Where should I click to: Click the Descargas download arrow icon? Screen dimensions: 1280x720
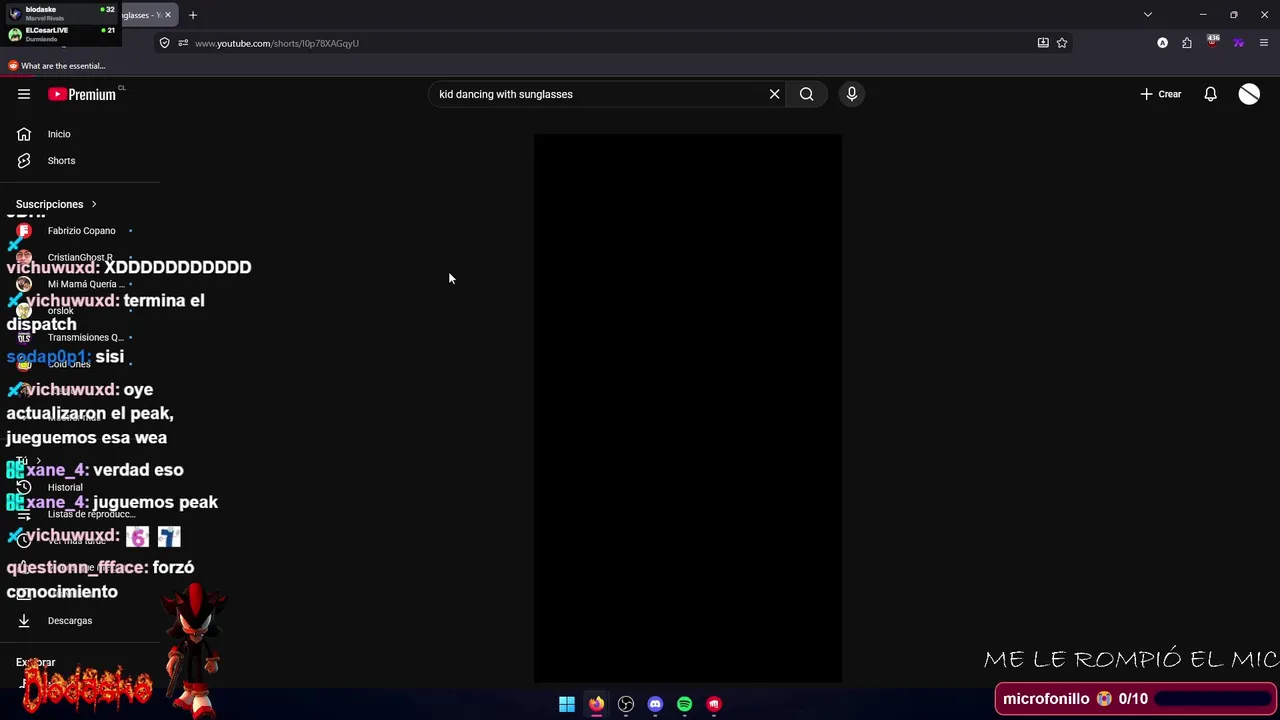[x=24, y=621]
